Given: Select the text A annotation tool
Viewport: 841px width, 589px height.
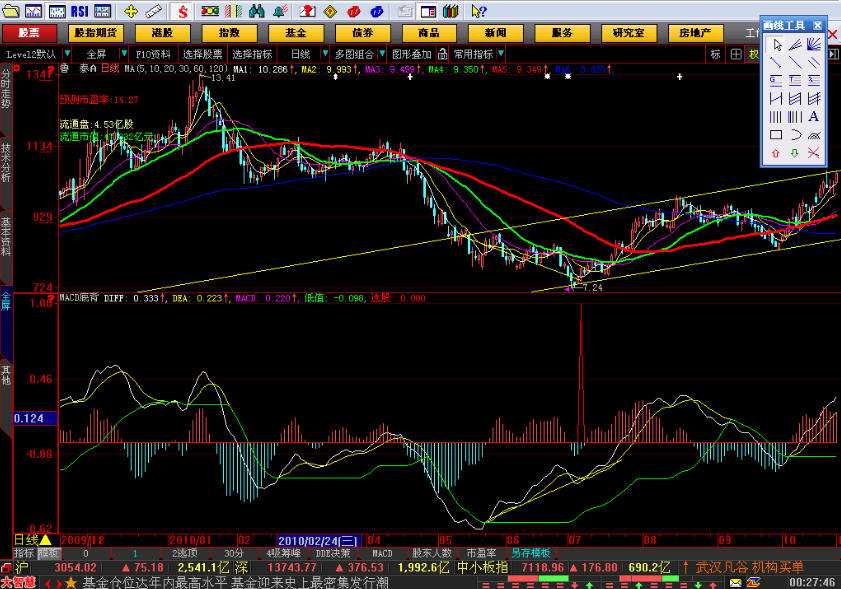Looking at the screenshot, I should pyautogui.click(x=814, y=116).
